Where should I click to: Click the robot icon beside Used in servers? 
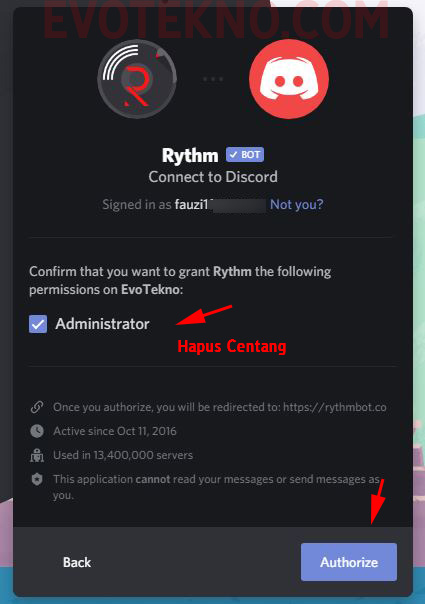pyautogui.click(x=37, y=455)
